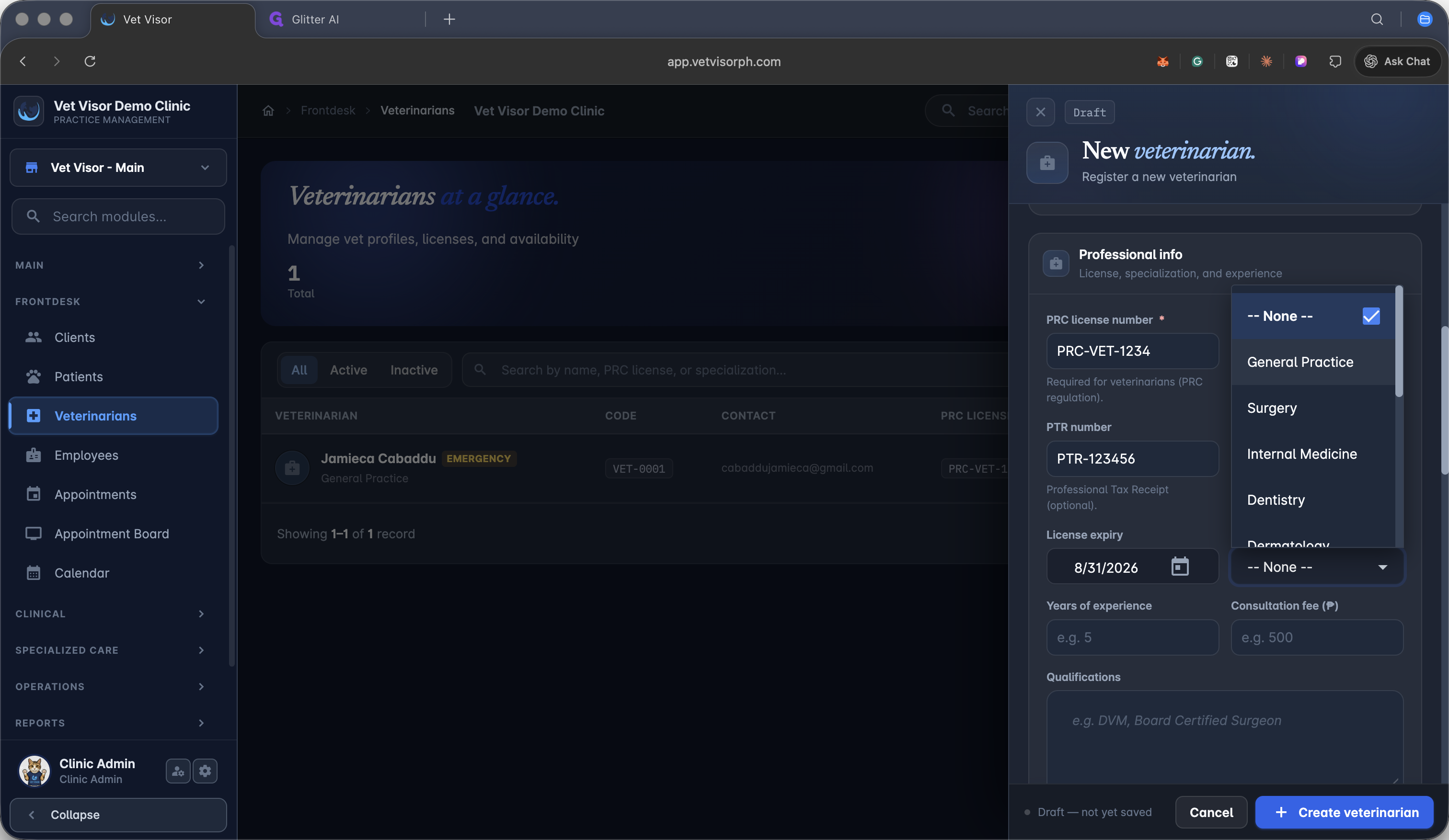1449x840 pixels.
Task: Expand the MAIN sidebar section
Action: click(x=110, y=265)
